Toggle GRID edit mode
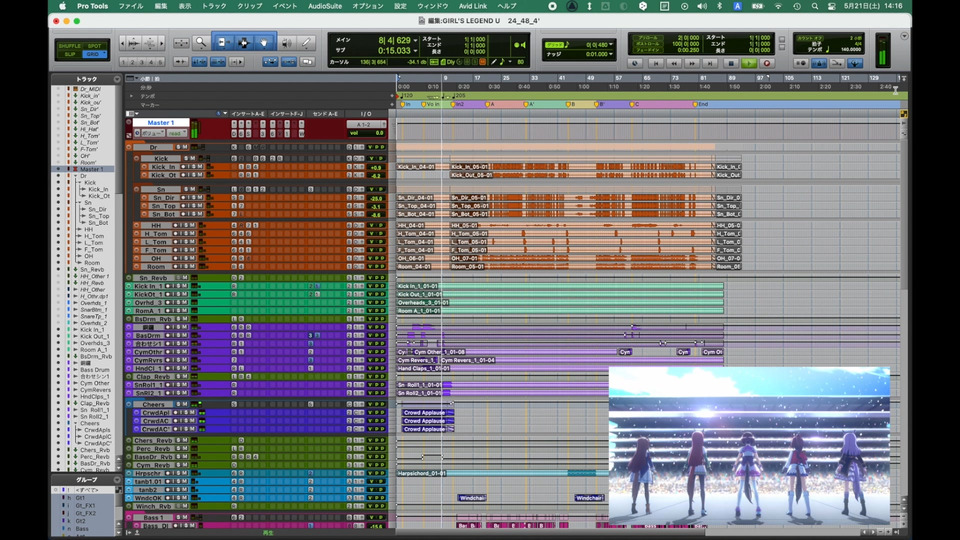This screenshot has height=540, width=960. (94, 54)
